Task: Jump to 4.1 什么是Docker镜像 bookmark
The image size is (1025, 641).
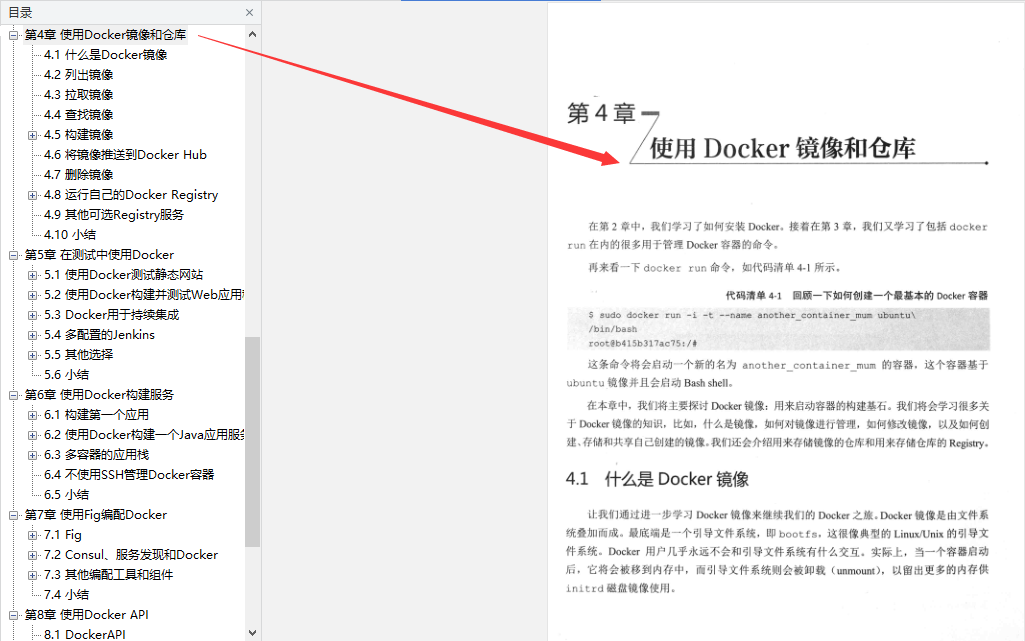Action: [x=105, y=55]
